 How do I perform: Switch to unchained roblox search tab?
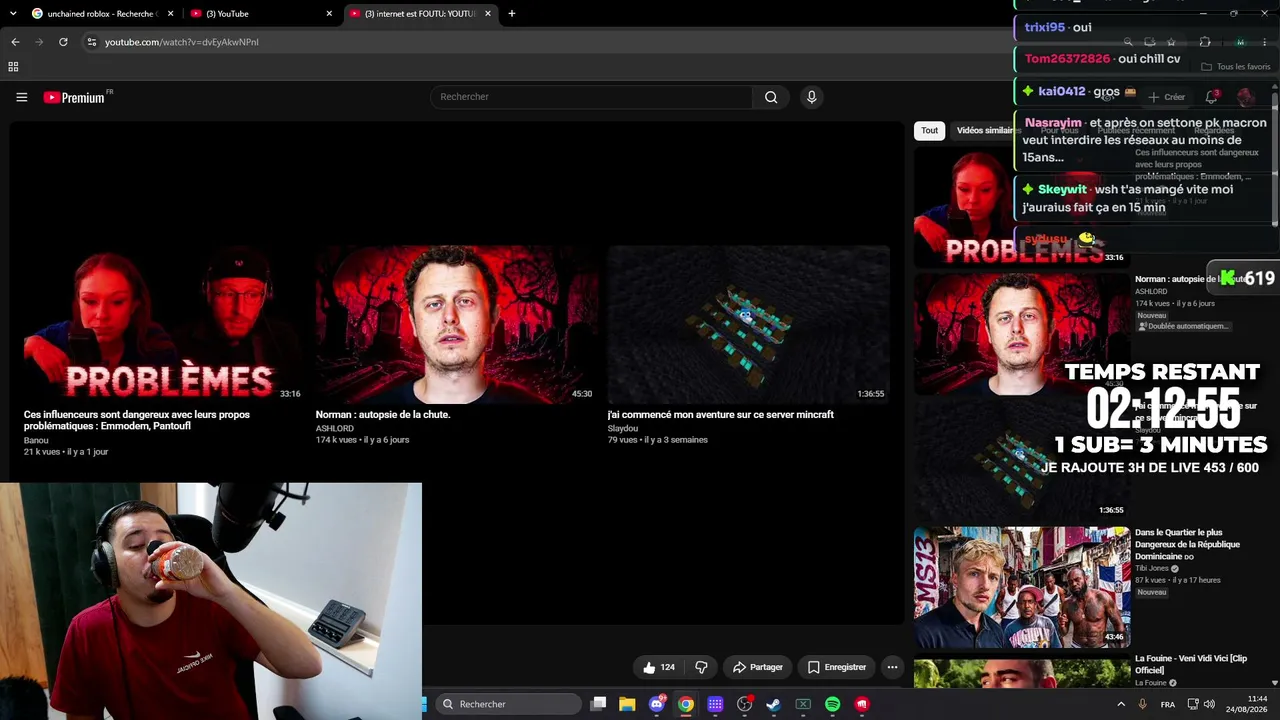(x=102, y=14)
